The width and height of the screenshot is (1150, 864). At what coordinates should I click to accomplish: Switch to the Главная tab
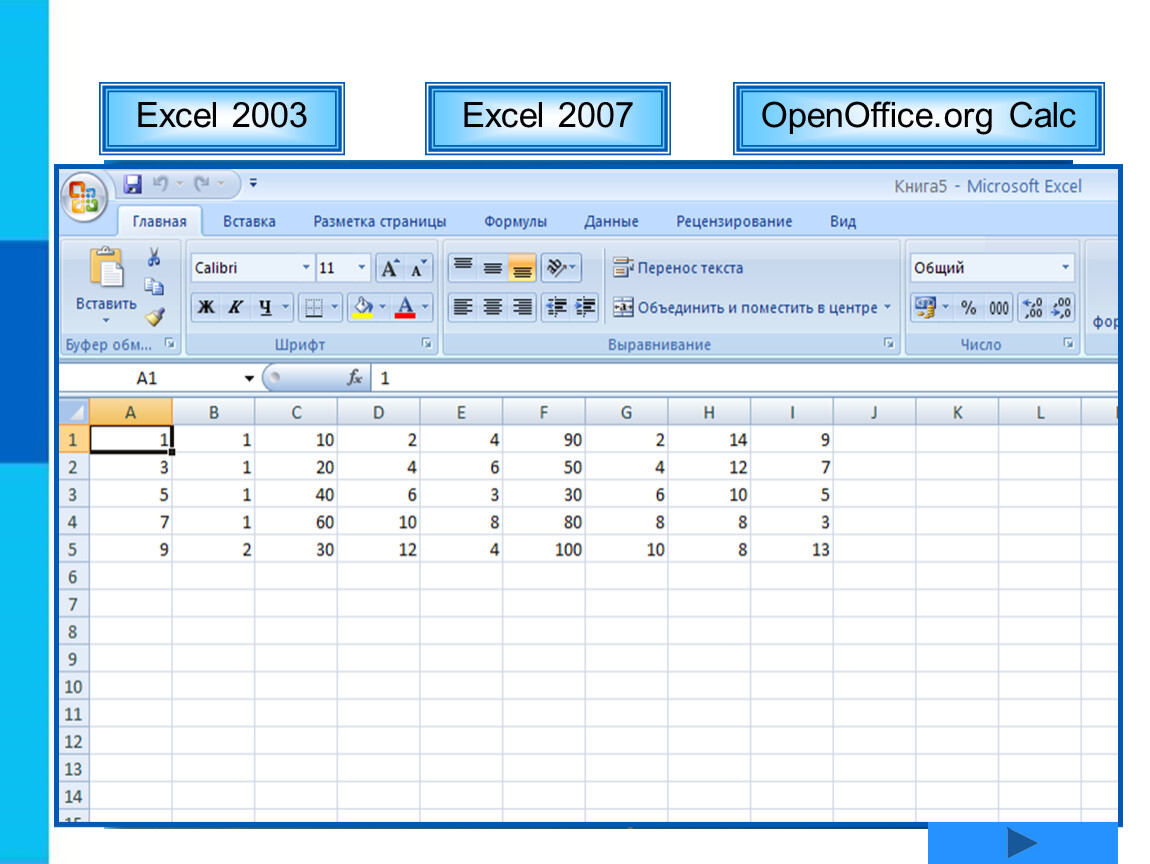[x=159, y=222]
